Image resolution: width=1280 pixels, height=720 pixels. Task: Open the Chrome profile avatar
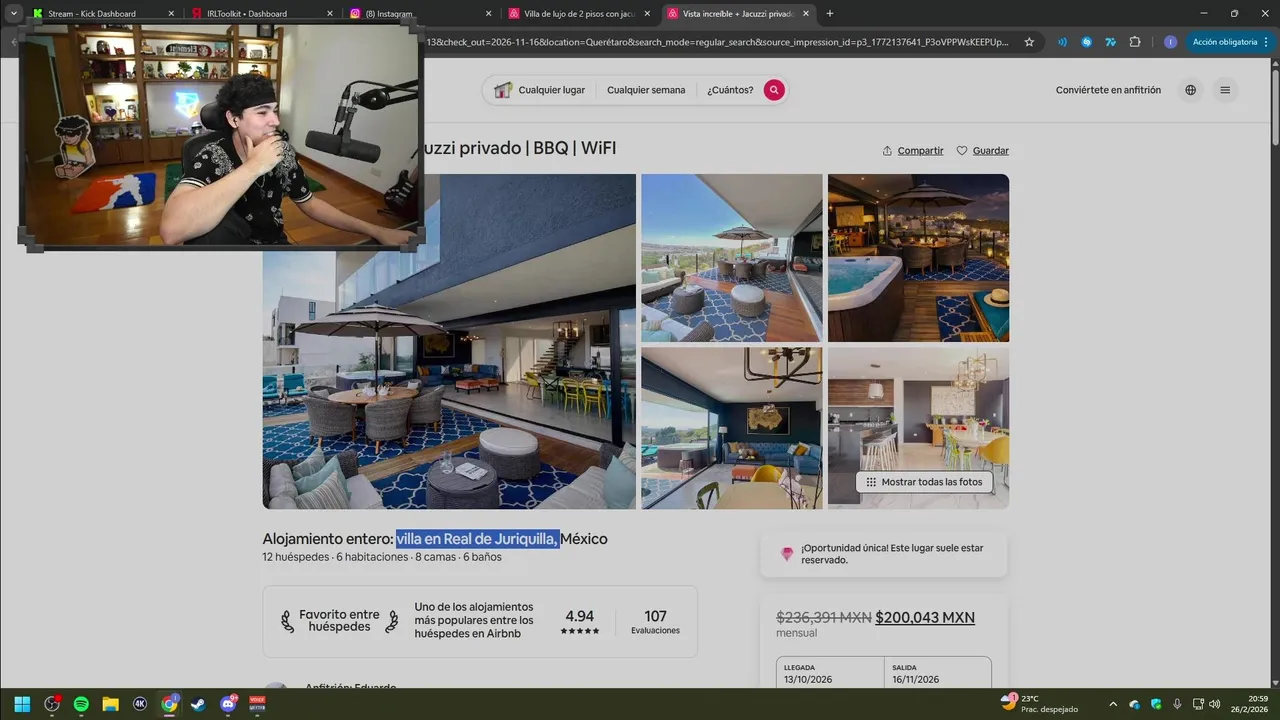[1170, 42]
